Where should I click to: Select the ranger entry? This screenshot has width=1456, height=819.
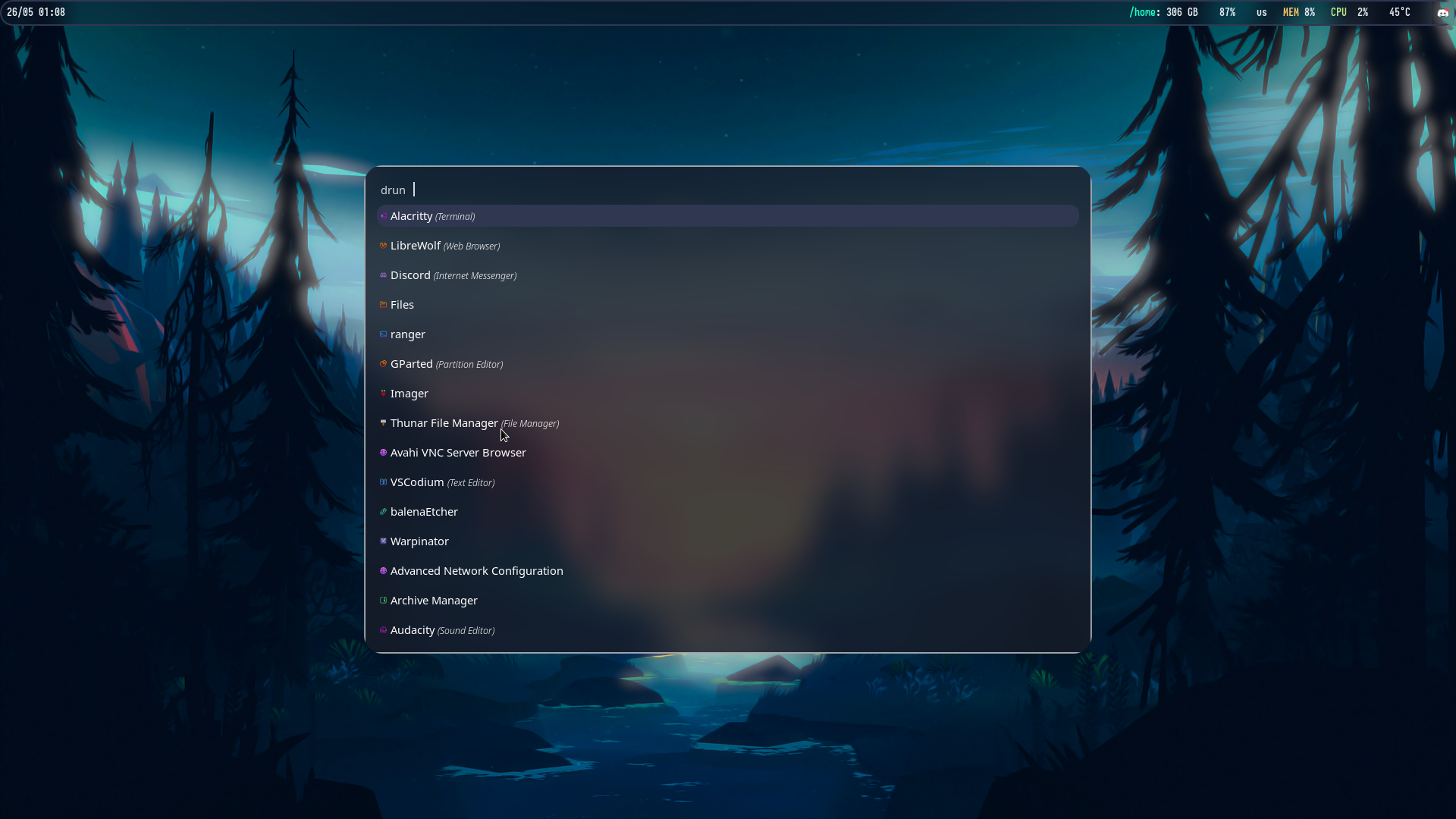click(407, 334)
